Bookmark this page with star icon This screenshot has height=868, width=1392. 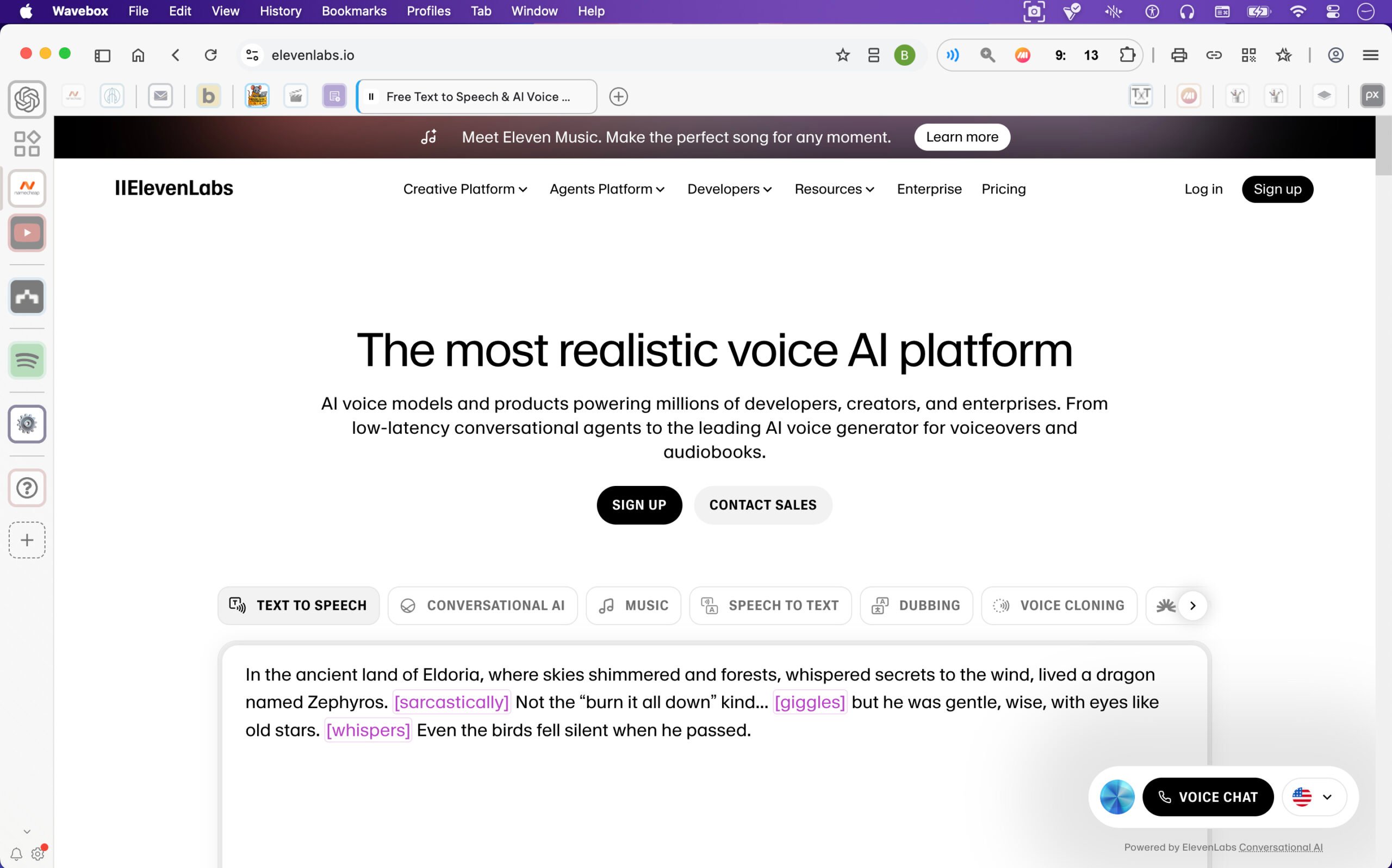tap(842, 55)
